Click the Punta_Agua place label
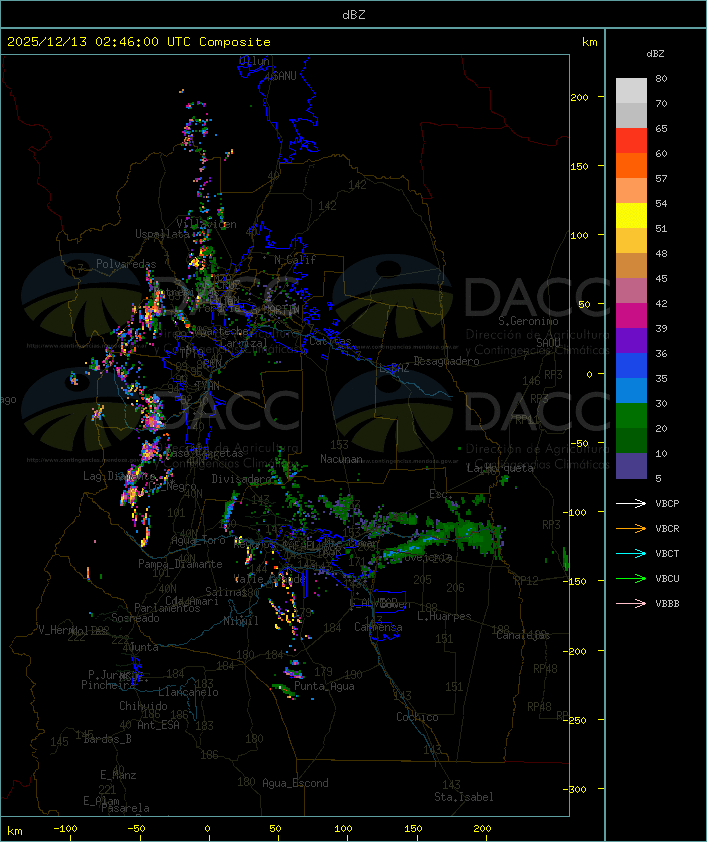Screen dimensions: 707x842 click(x=324, y=686)
